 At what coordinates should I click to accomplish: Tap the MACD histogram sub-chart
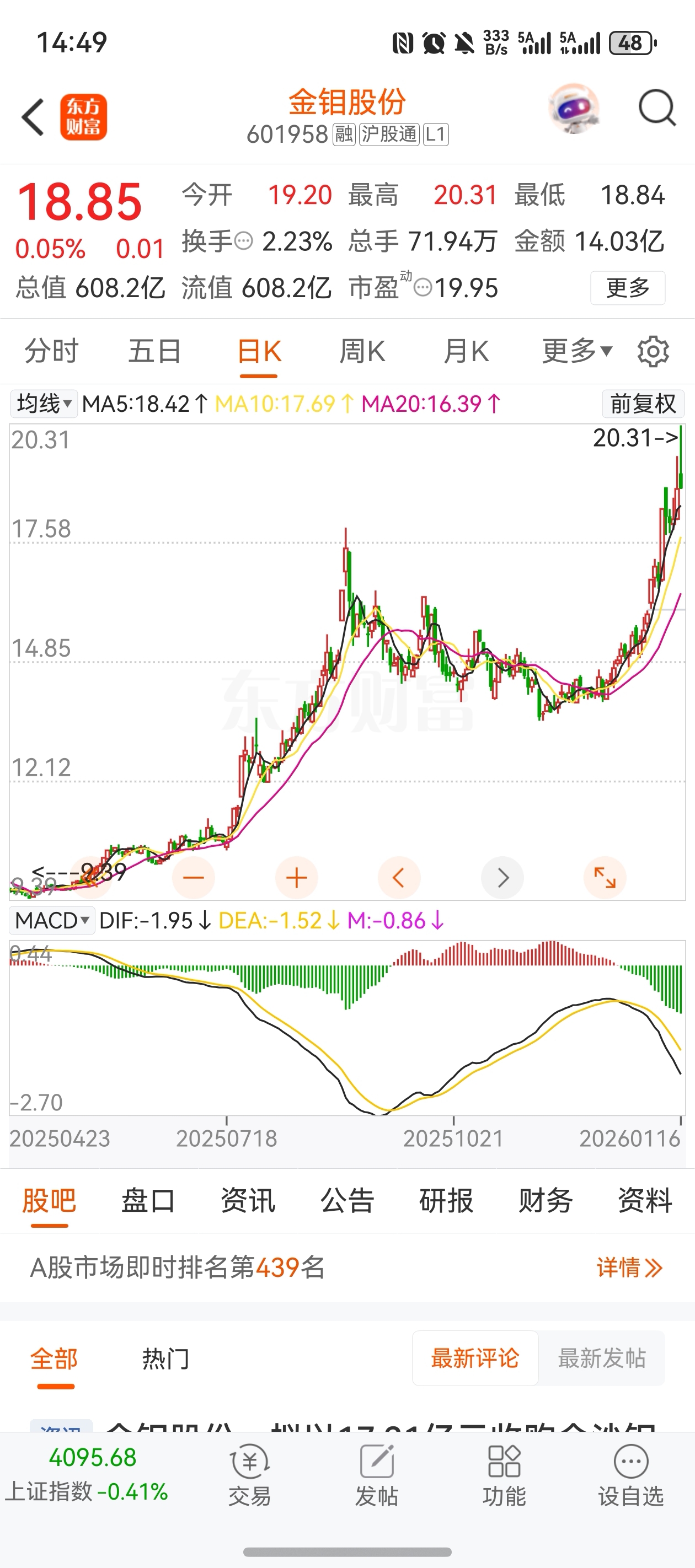coord(347,1028)
